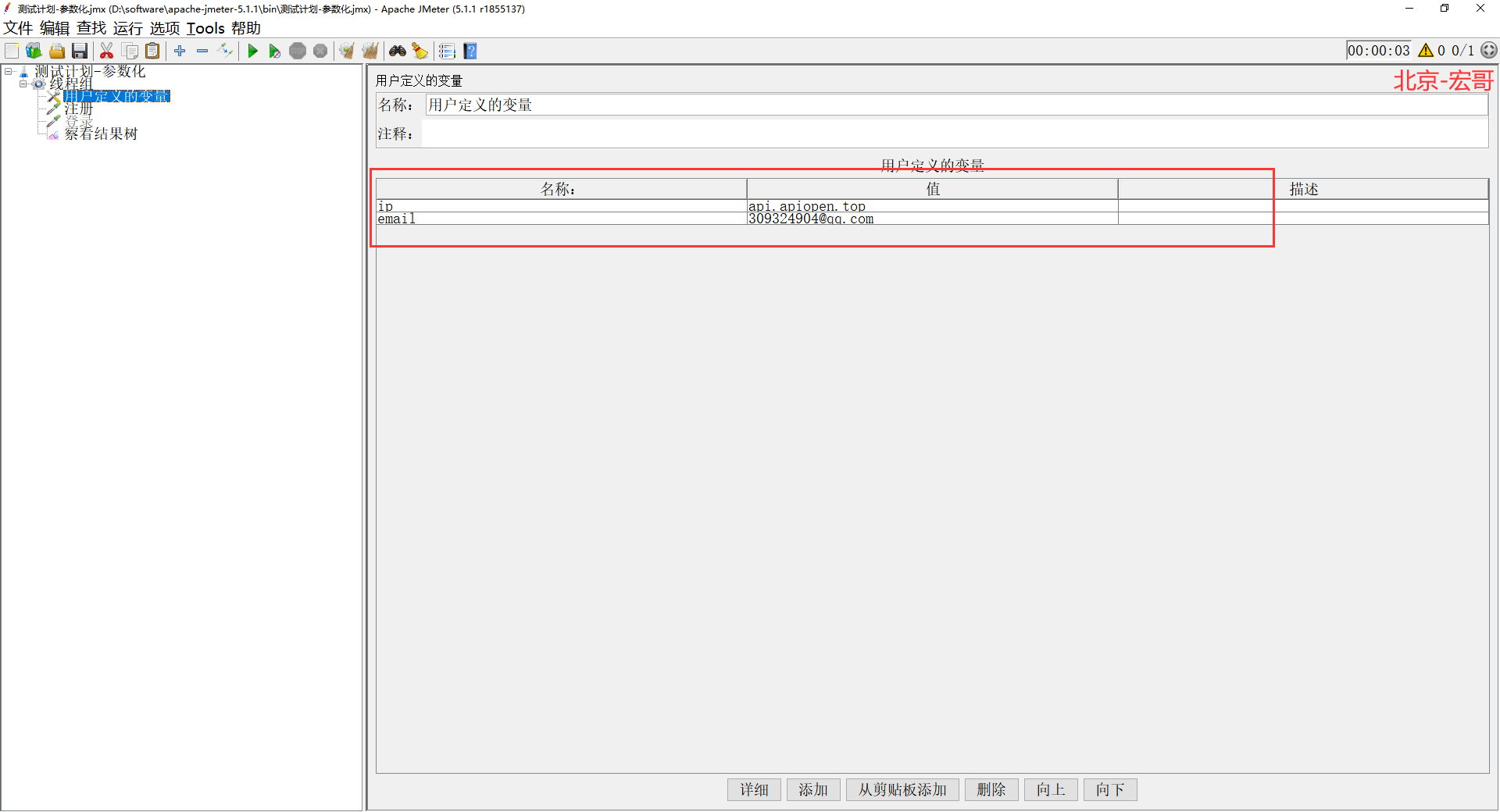Open the 查找 menu
The width and height of the screenshot is (1500, 812).
tap(91, 28)
